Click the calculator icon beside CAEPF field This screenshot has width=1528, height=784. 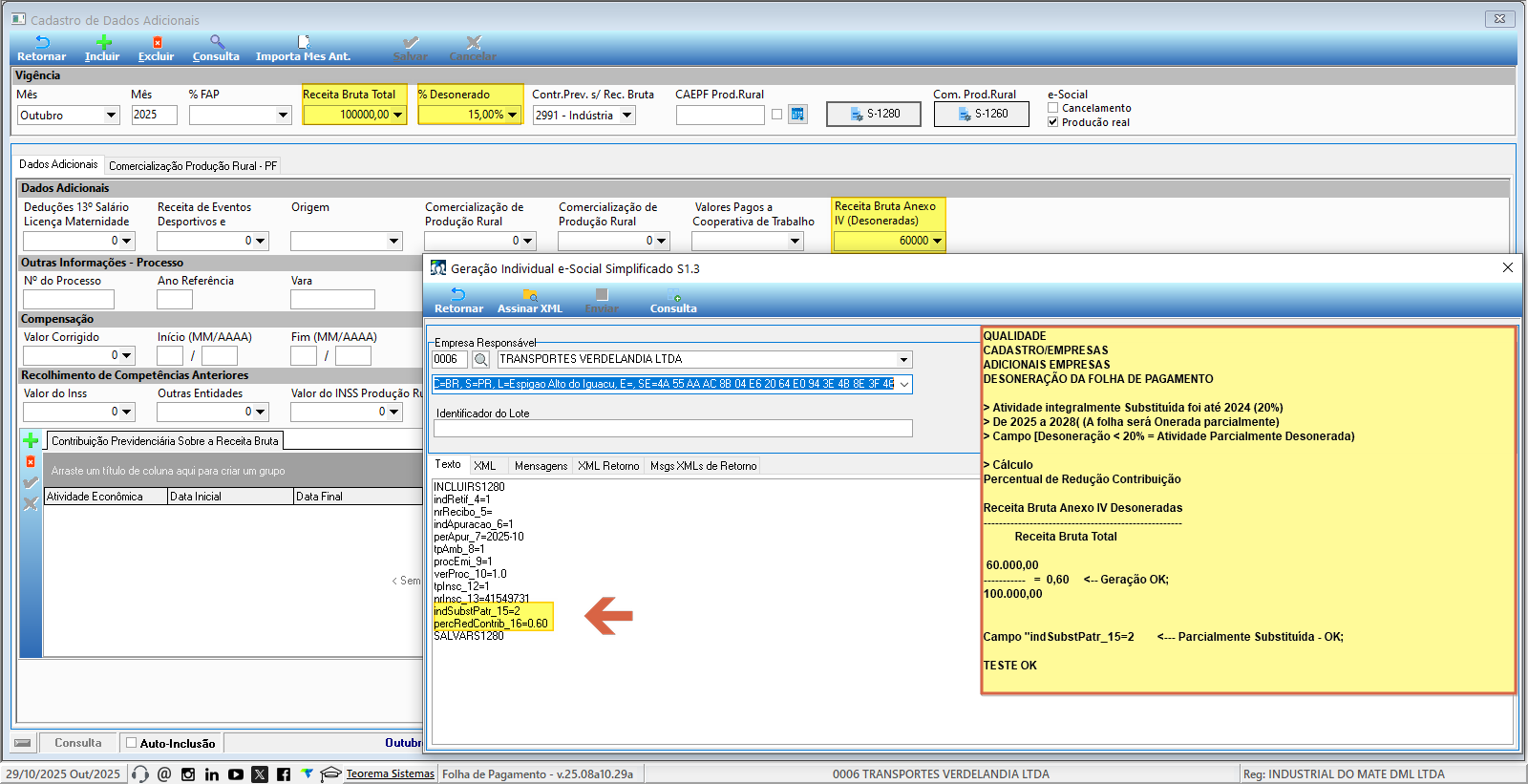click(797, 115)
